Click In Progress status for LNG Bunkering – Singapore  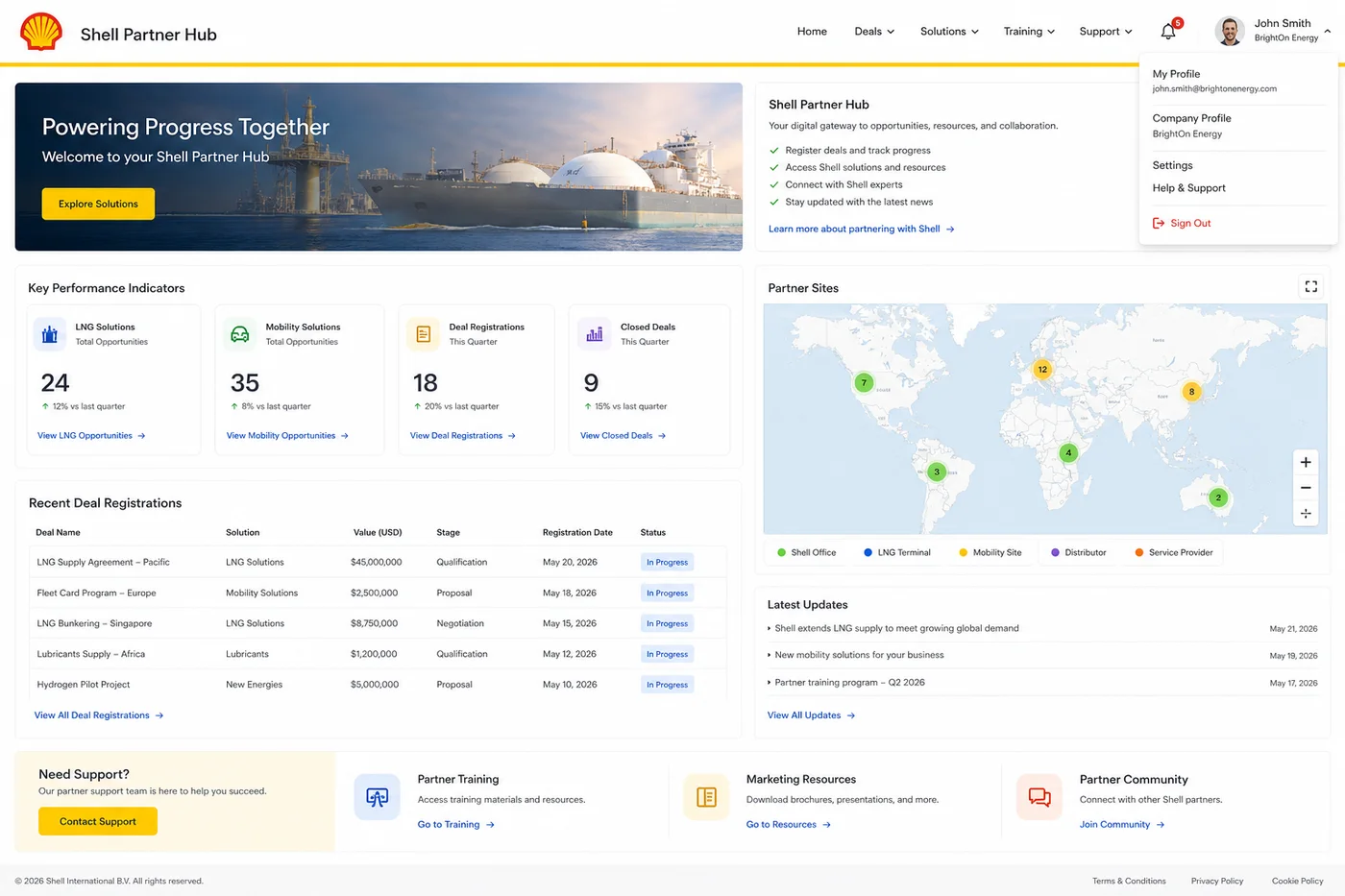point(667,623)
